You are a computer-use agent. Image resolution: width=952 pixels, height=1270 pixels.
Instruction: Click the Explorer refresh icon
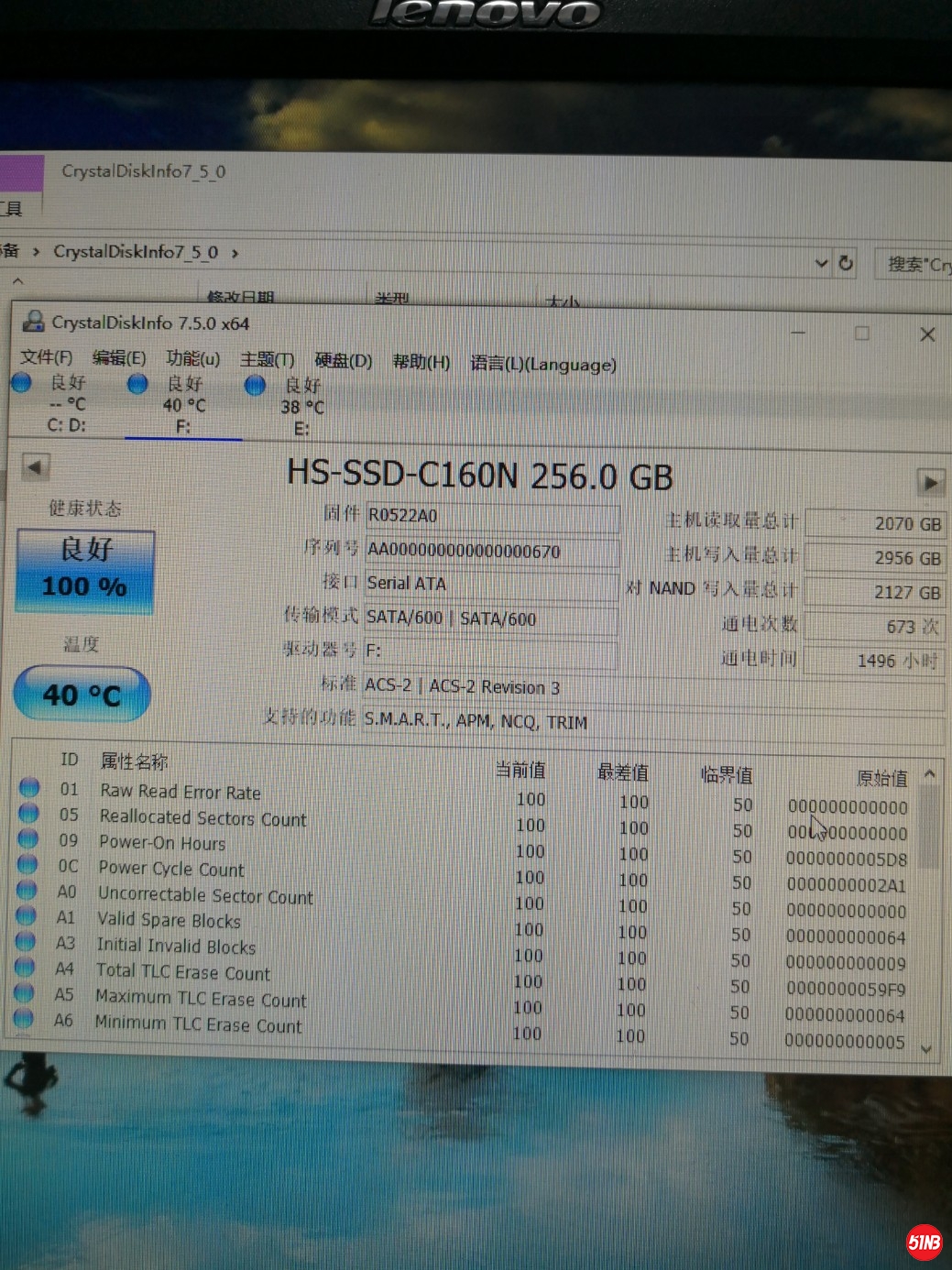[846, 264]
